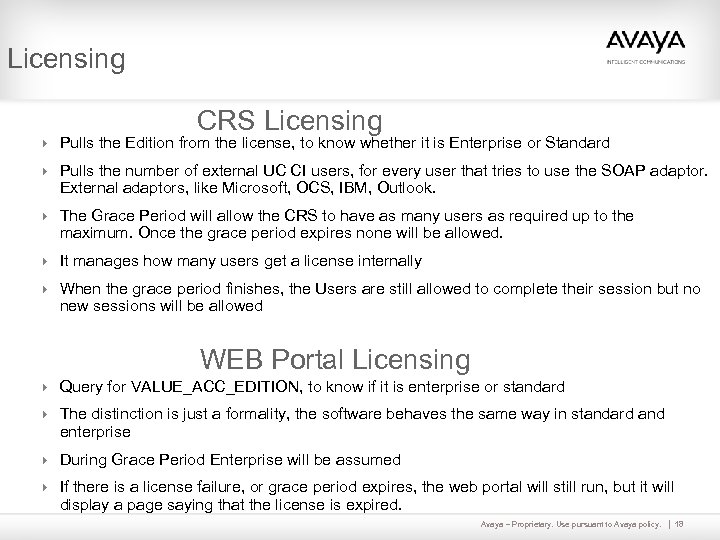Click the slide page number 18
Screen dimensions: 720x540
(x=679, y=524)
